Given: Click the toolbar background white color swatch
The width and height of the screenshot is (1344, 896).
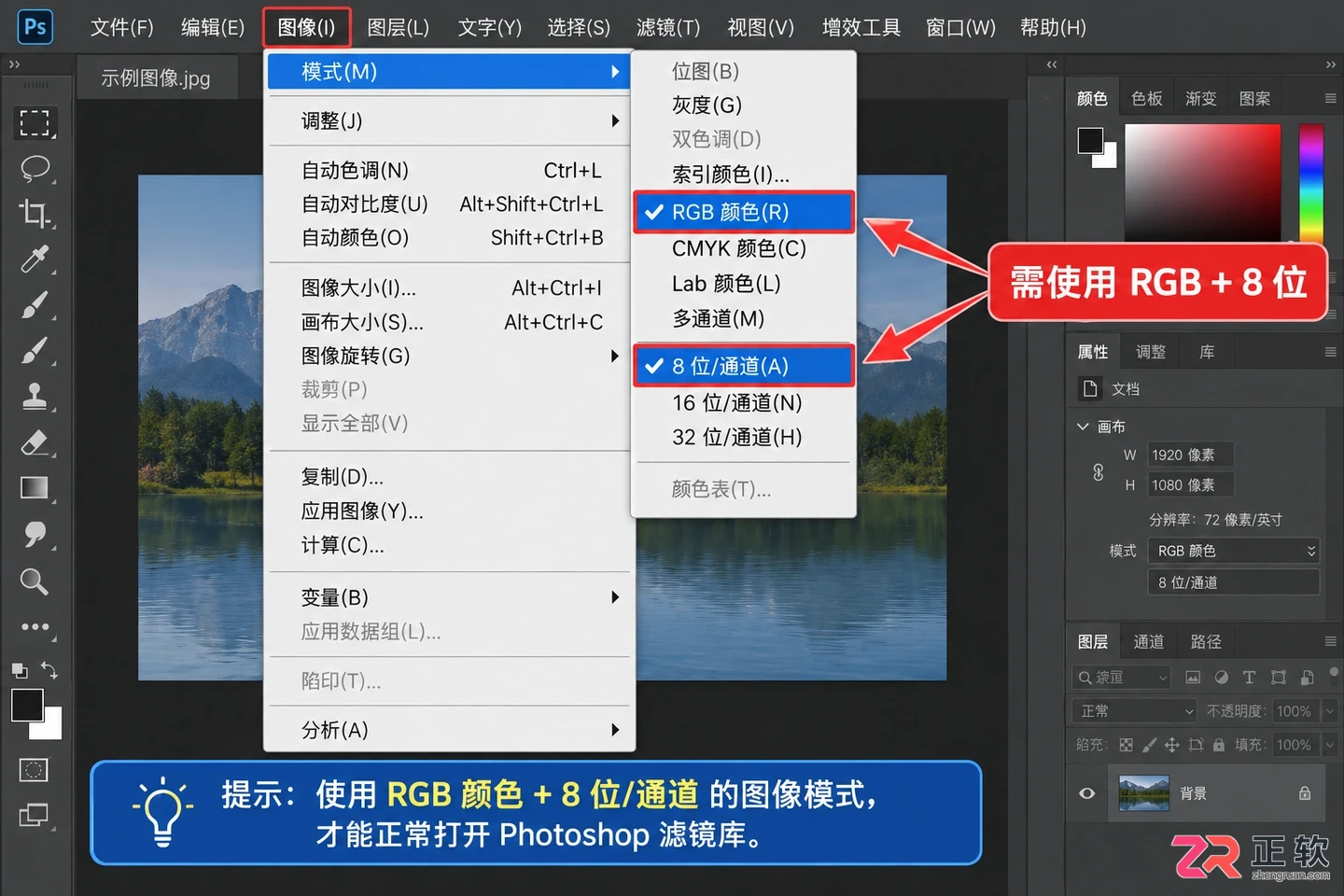Looking at the screenshot, I should pos(52,729).
